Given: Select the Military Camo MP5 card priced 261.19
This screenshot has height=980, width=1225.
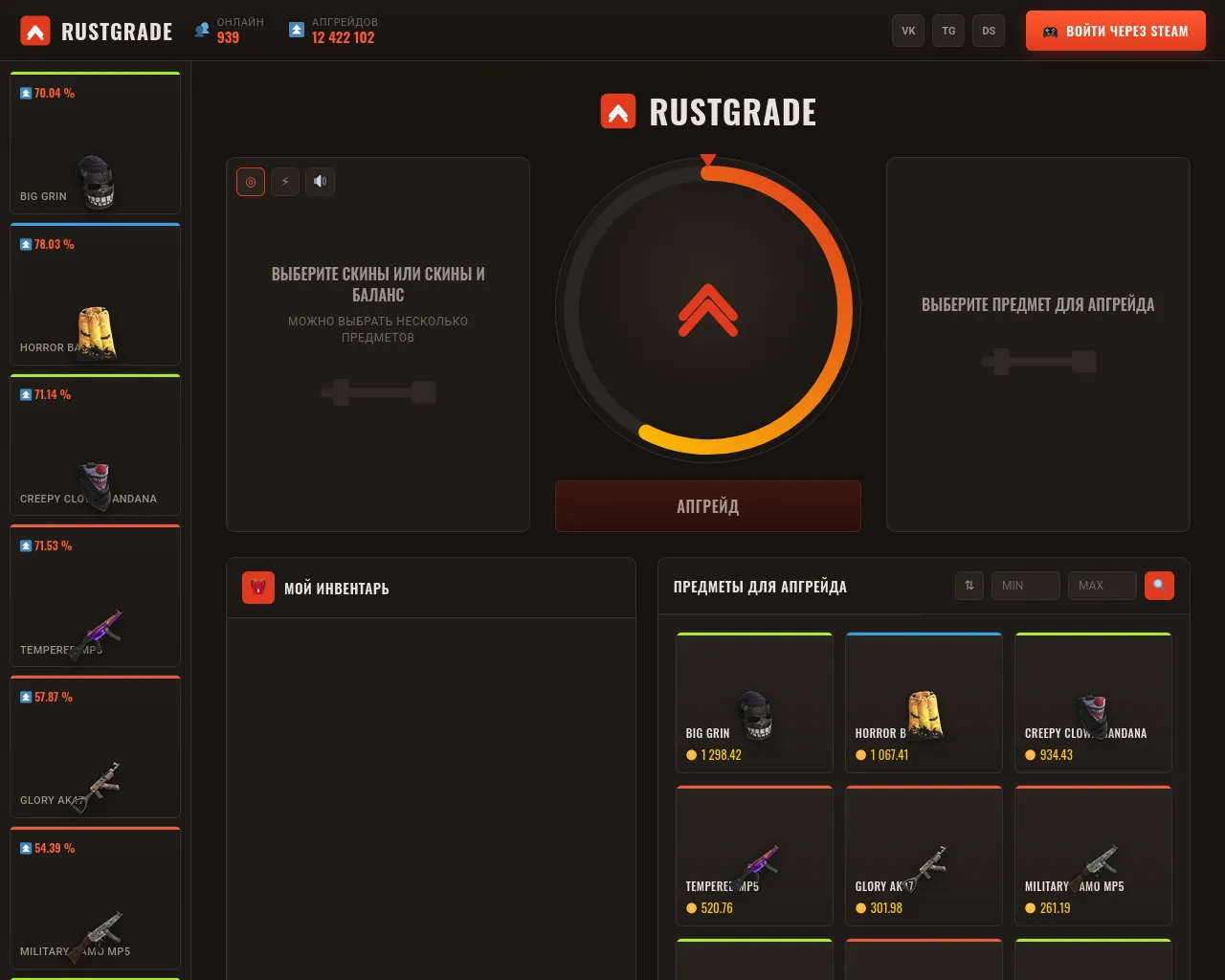Looking at the screenshot, I should coord(1093,856).
